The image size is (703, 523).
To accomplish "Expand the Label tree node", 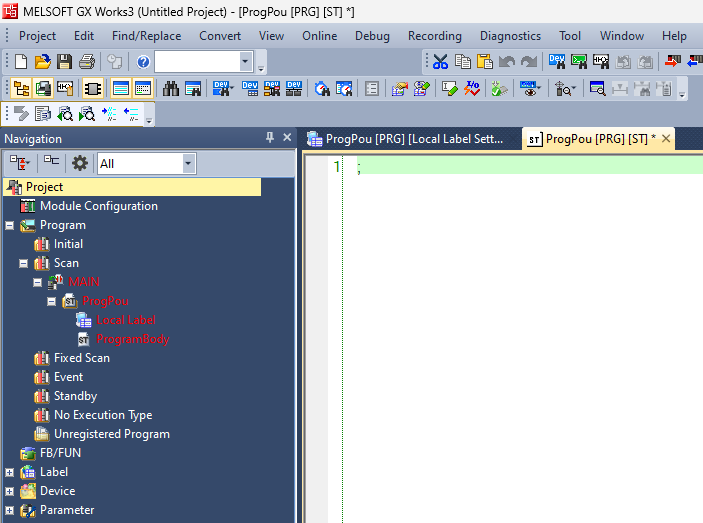I will coord(9,472).
